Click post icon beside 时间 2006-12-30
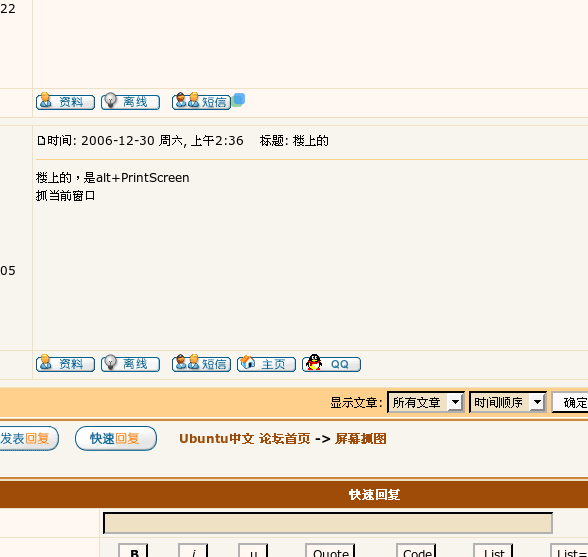Image resolution: width=588 pixels, height=557 pixels. [41, 141]
